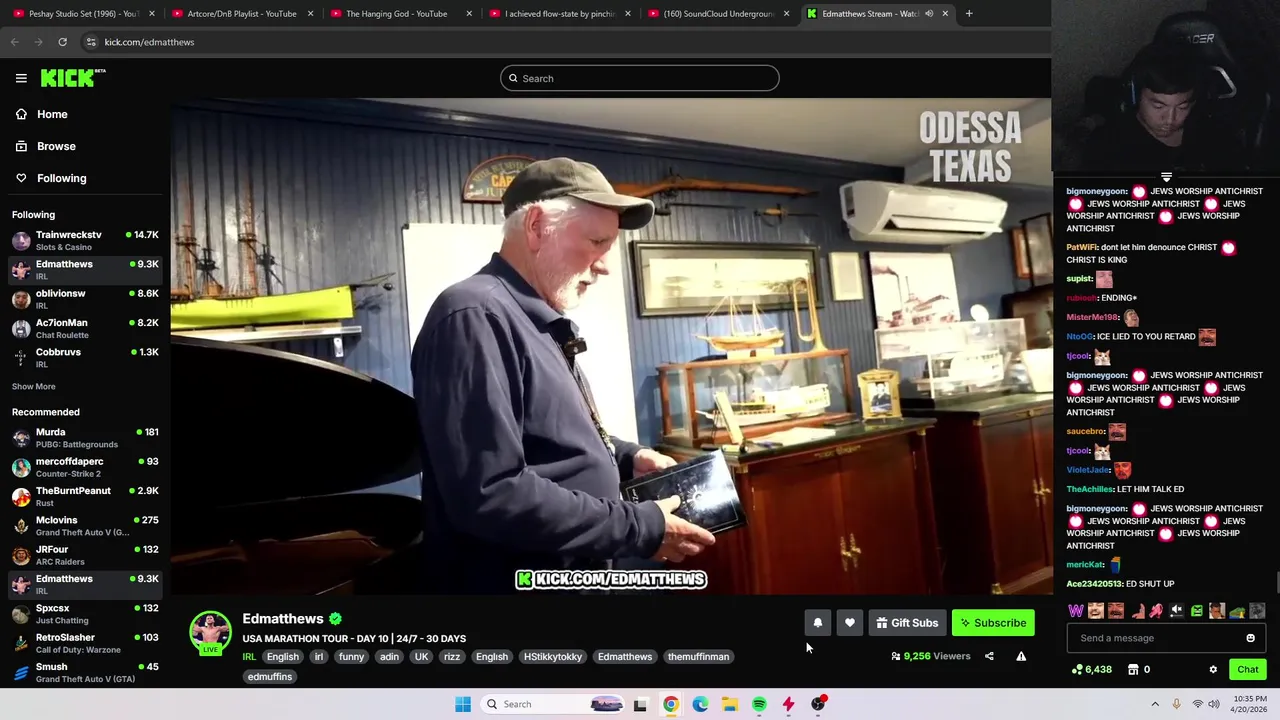1280x720 pixels.
Task: Send message with the Chat button
Action: 1248,669
